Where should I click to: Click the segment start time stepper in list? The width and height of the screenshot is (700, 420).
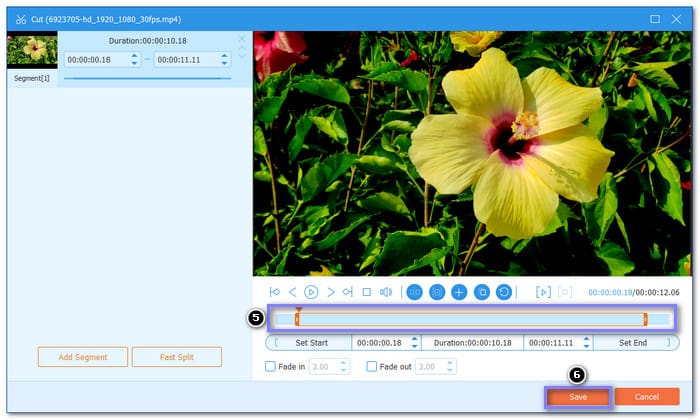[134, 60]
